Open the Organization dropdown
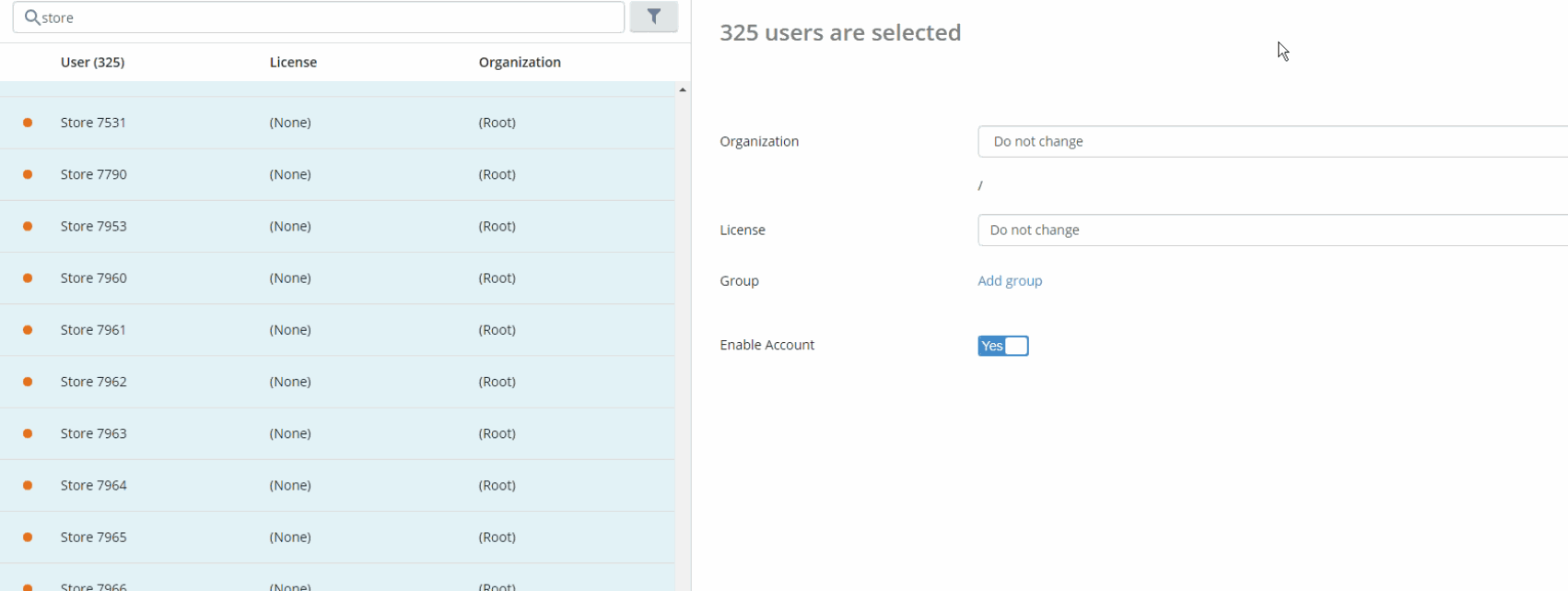The image size is (1568, 591). pyautogui.click(x=1271, y=142)
